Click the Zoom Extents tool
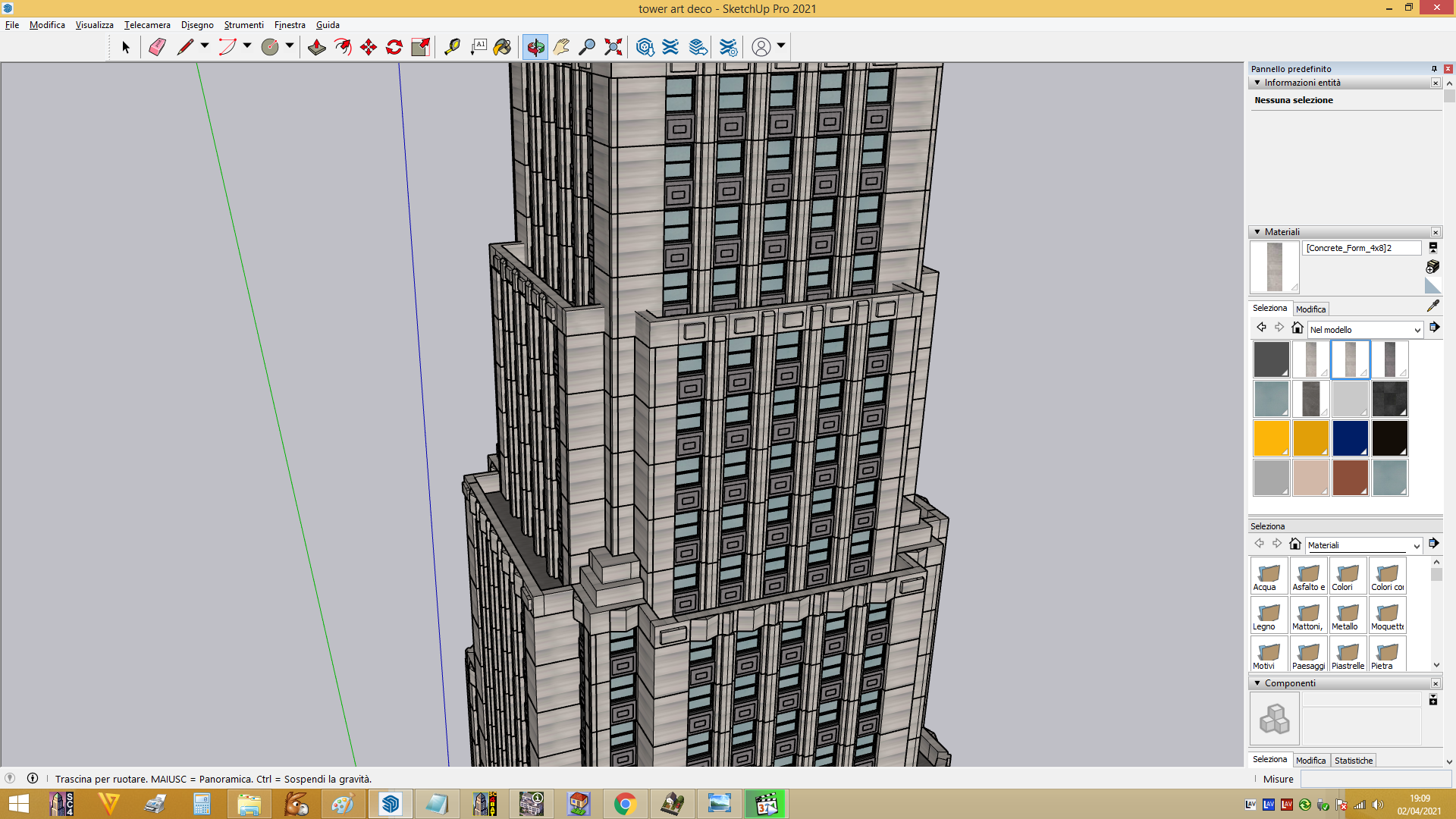 [x=613, y=47]
